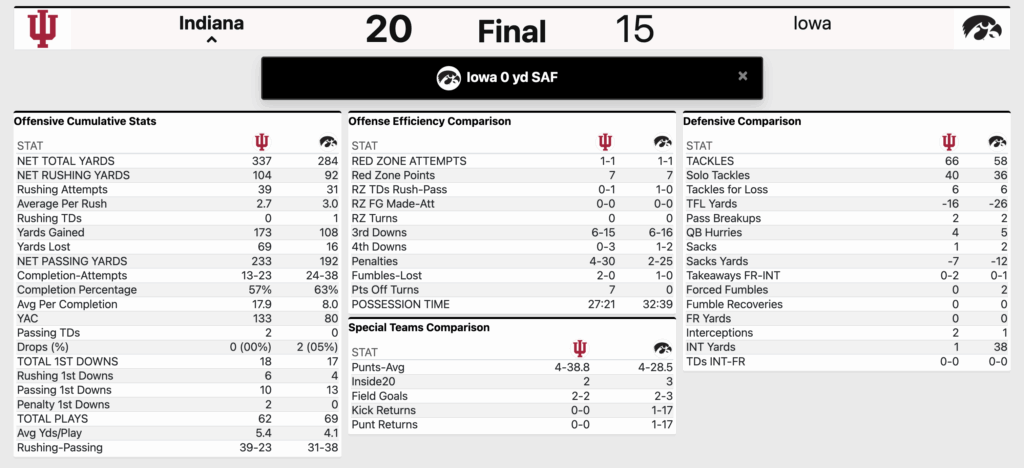Screen dimensions: 1024x468
Task: Select the Iowa team name in the header
Action: point(812,23)
